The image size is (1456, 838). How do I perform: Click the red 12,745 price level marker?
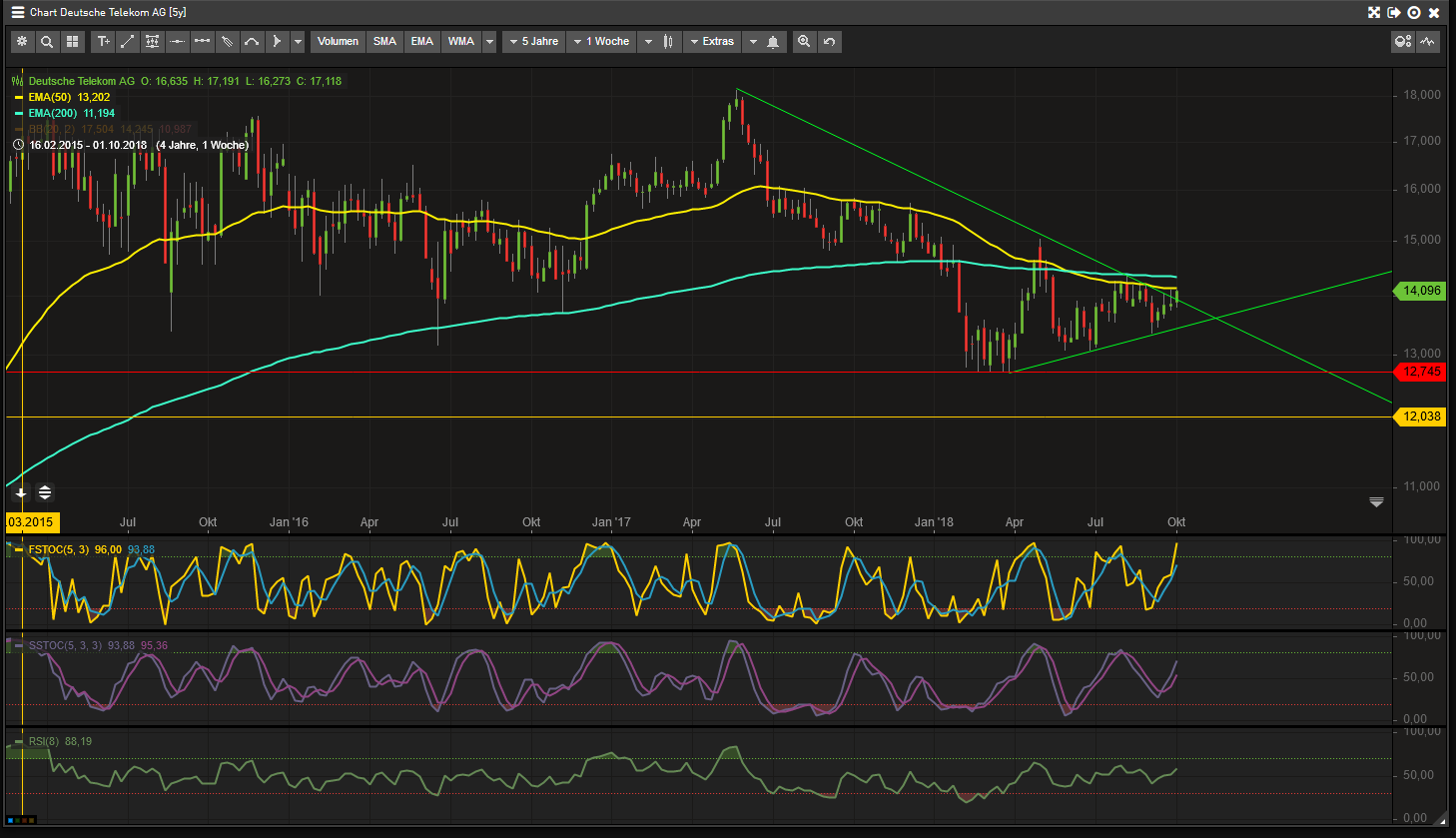click(1421, 372)
